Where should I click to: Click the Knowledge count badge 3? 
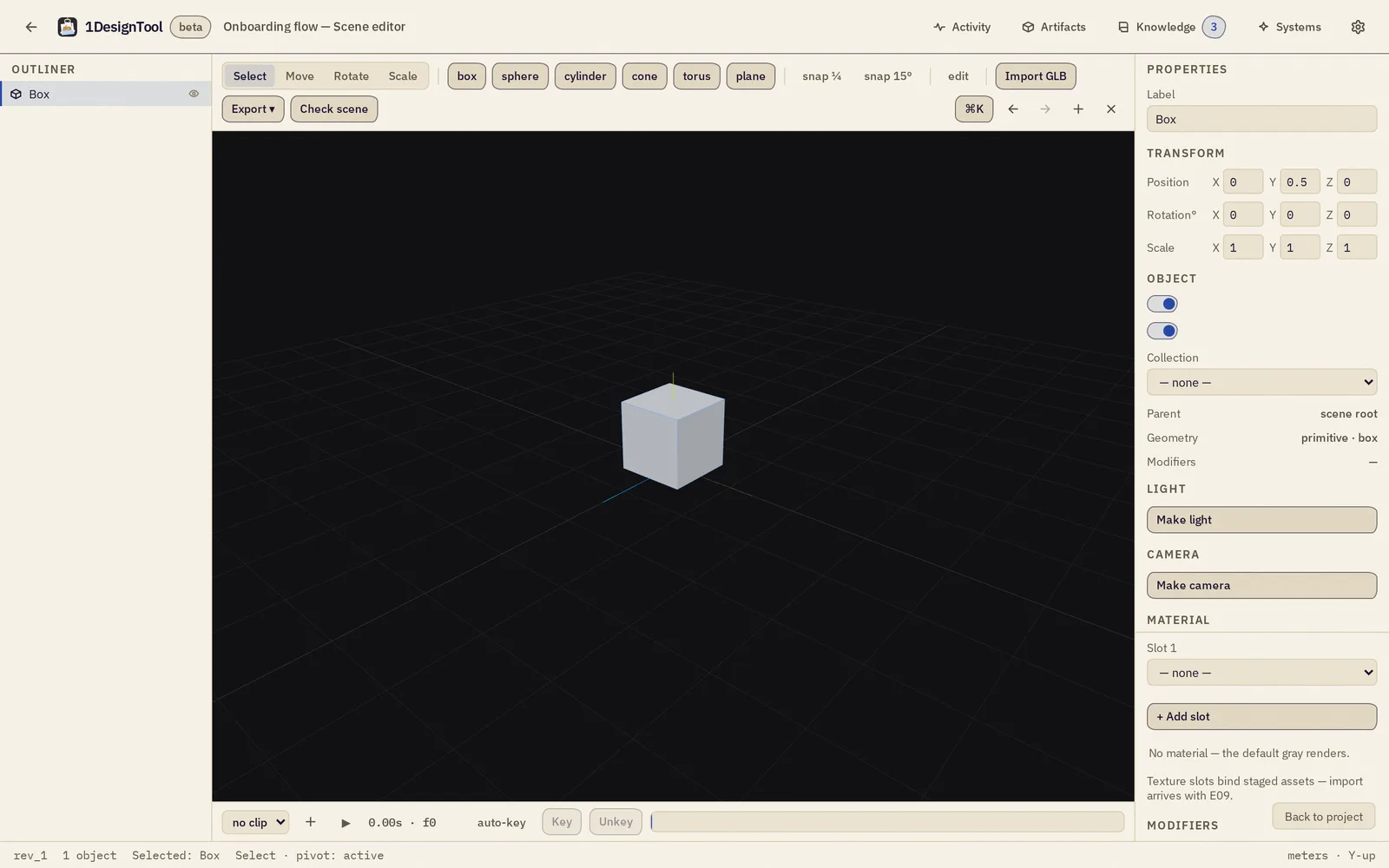click(x=1214, y=27)
